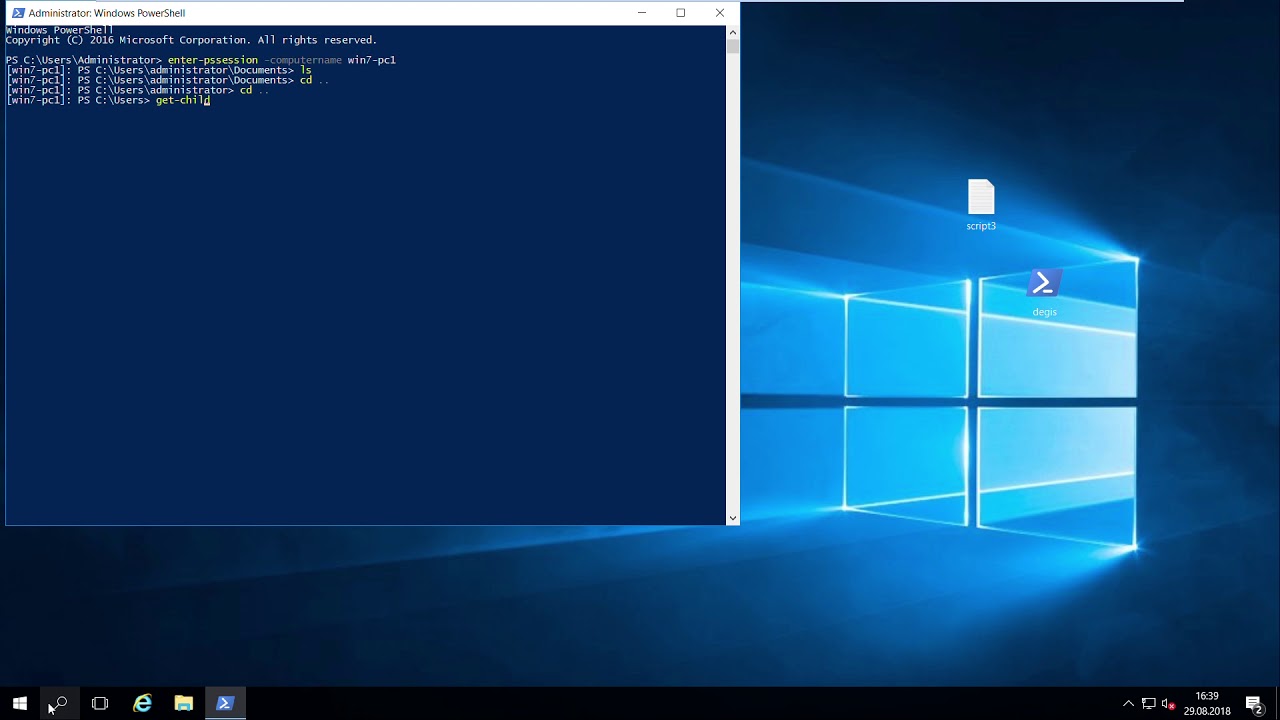Screen dimensions: 1280x720
Task: Click the '-computername' parameter text
Action: pos(303,60)
